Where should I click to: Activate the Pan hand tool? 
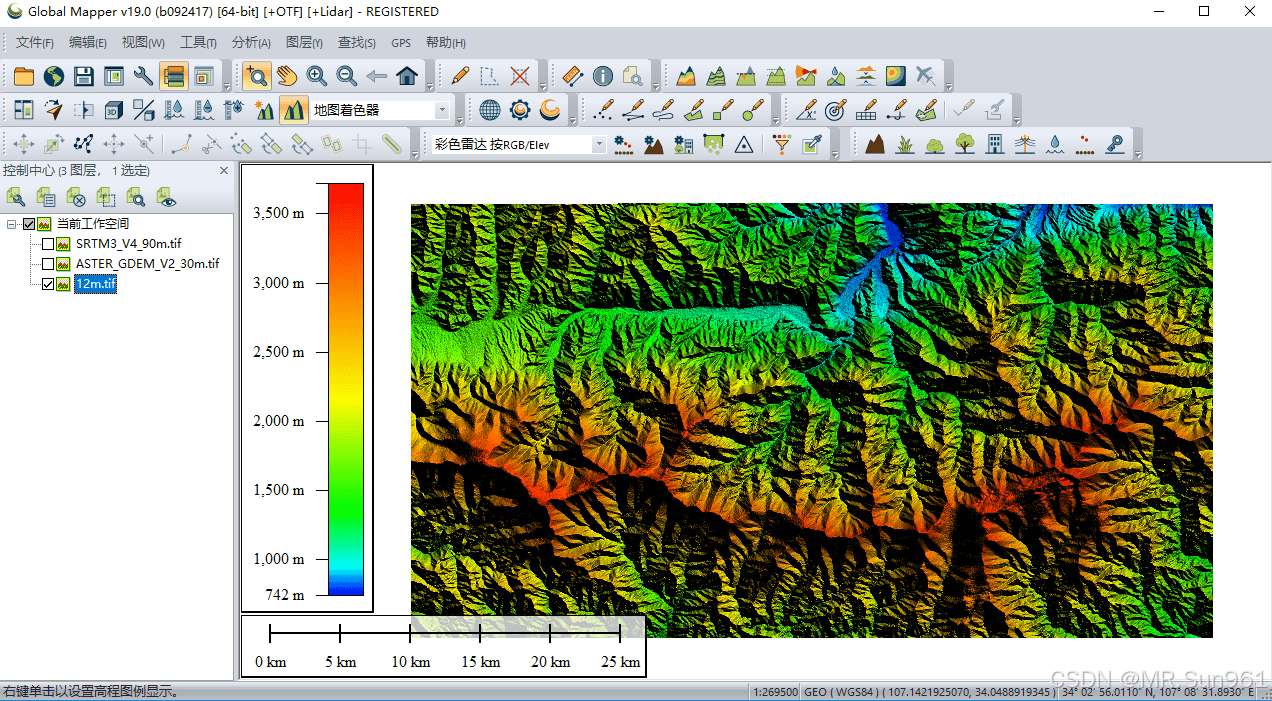[287, 76]
